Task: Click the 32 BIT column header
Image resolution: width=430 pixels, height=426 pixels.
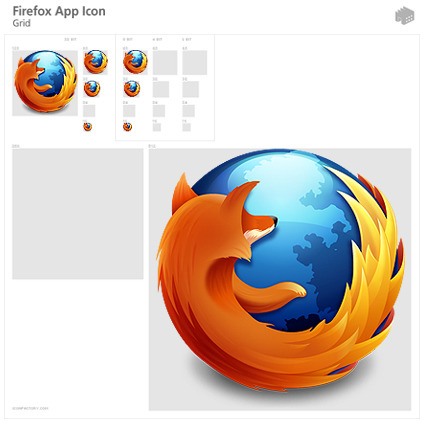Action: (x=70, y=40)
